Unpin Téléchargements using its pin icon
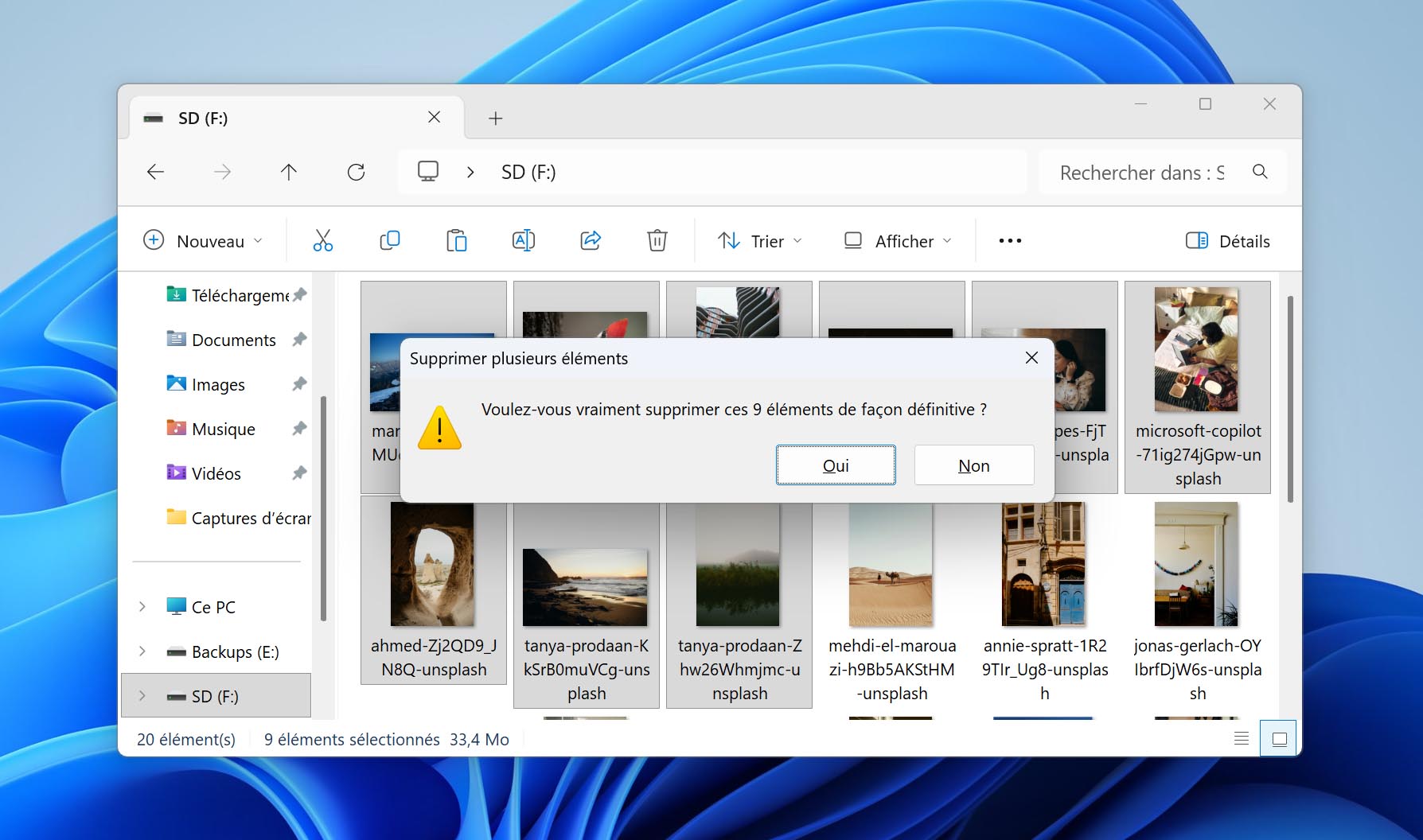Screen dimensions: 1423x840 (299, 295)
